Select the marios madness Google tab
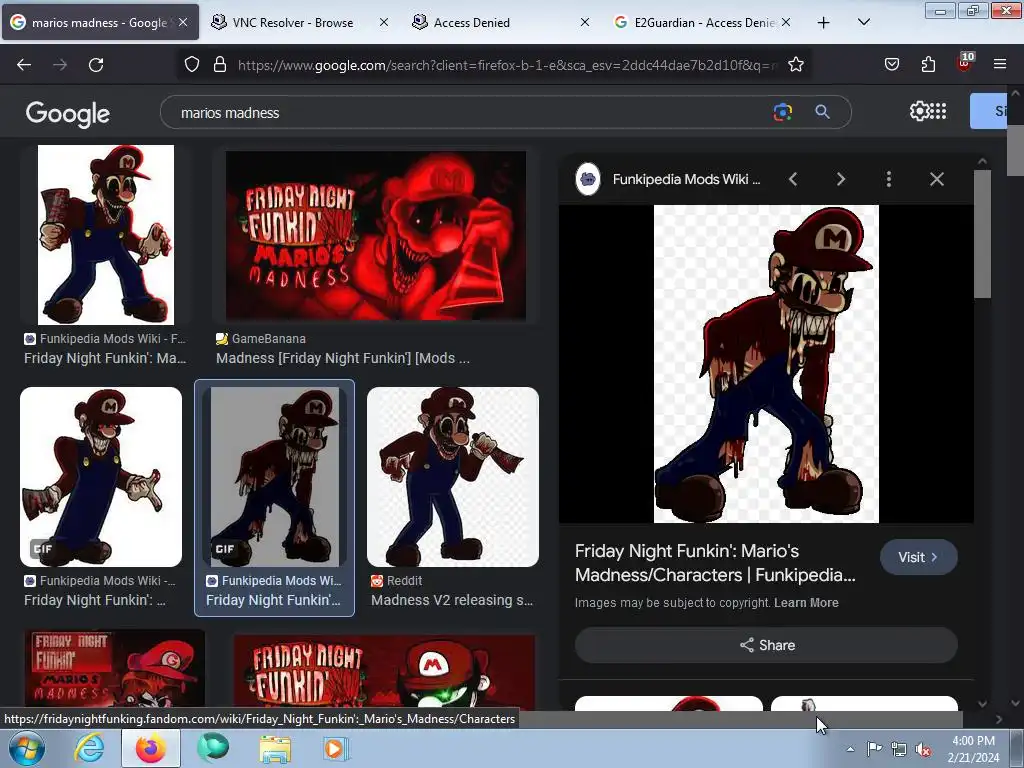The image size is (1024, 768). pos(99,23)
